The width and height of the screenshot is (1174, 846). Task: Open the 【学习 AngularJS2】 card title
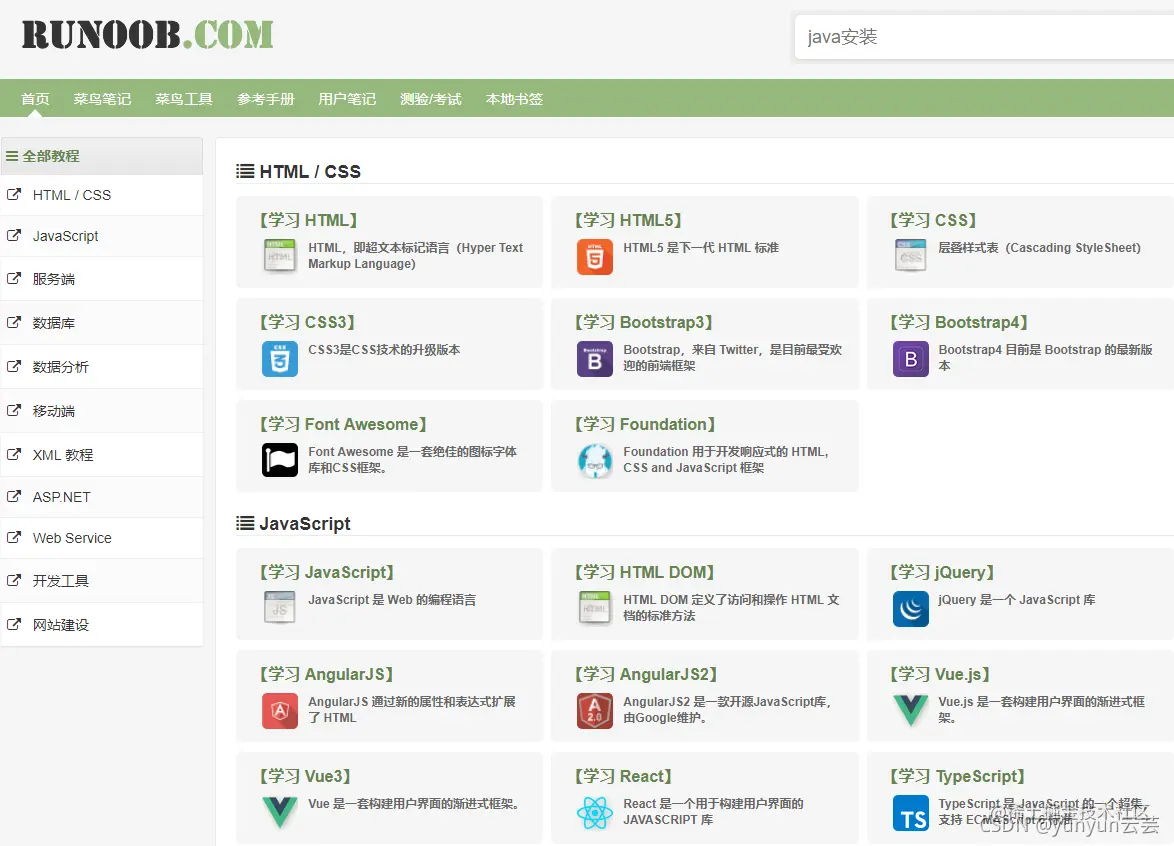click(646, 674)
